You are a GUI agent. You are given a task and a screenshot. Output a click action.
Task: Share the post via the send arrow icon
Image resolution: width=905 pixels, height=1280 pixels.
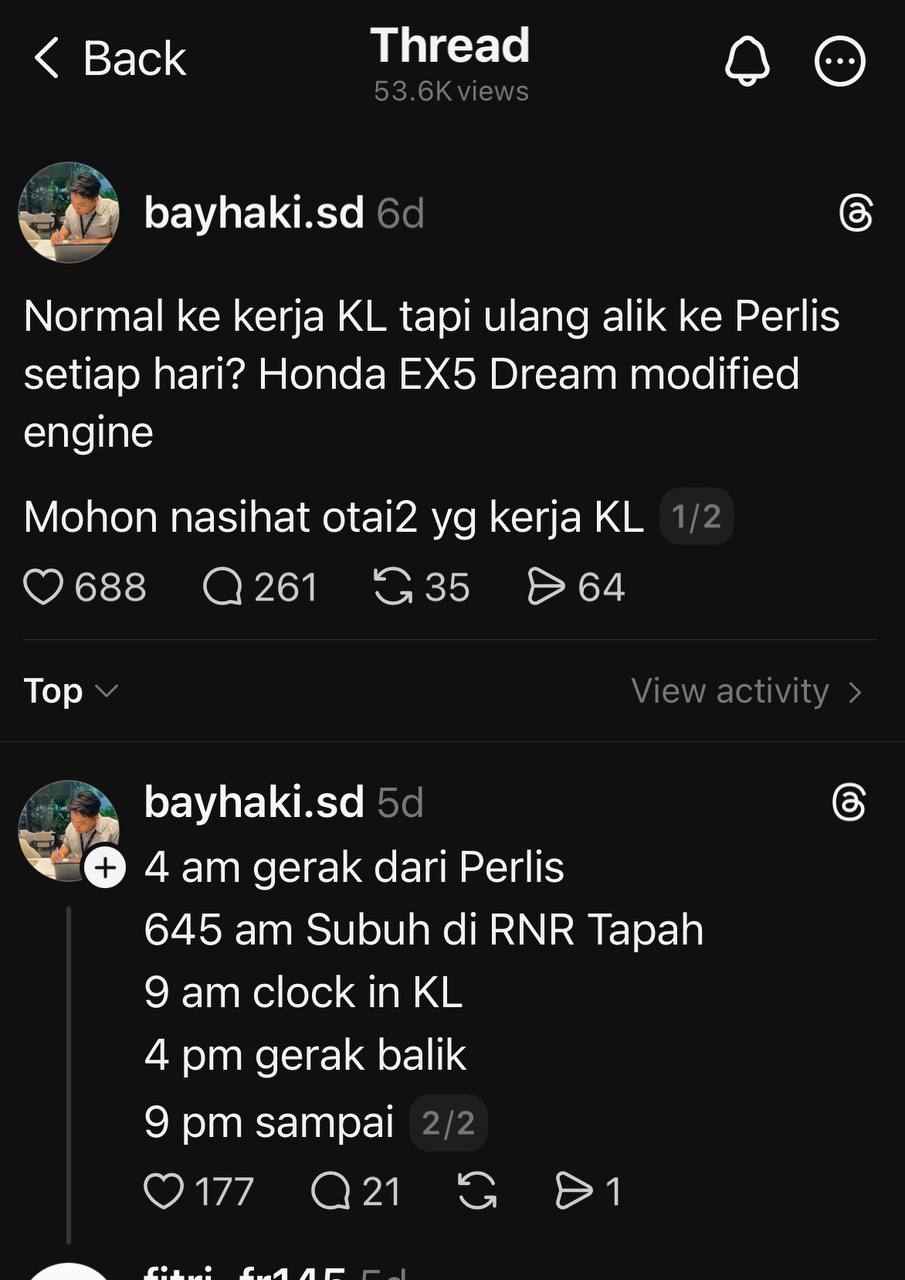coord(546,588)
